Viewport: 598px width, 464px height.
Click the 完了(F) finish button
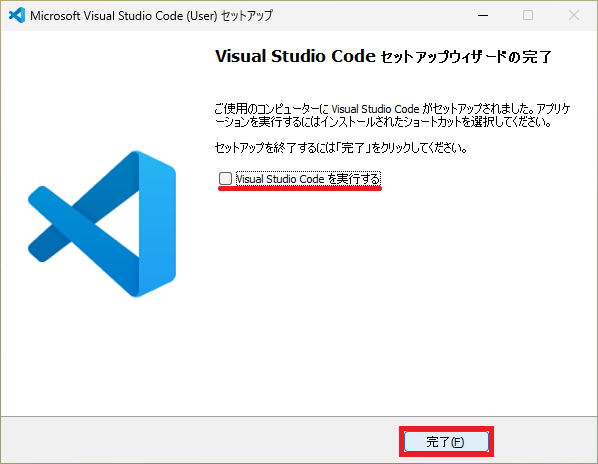coord(446,442)
